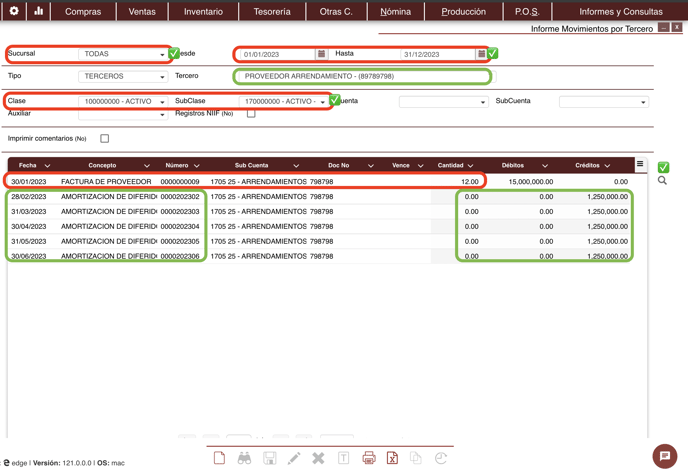Image resolution: width=688 pixels, height=470 pixels.
Task: Expand the Cantidad column chevron
Action: click(x=470, y=165)
